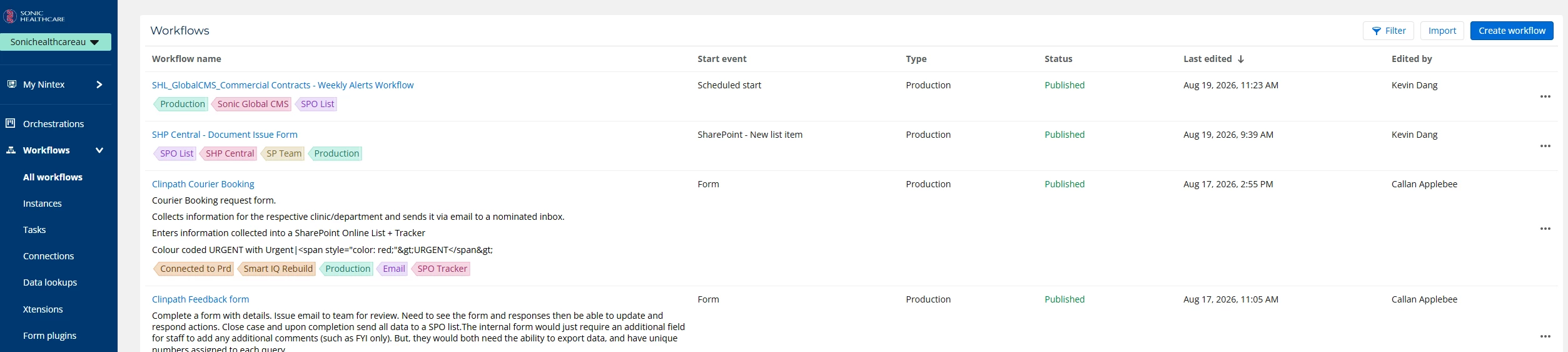1568x352 pixels.
Task: Click the Filter button
Action: (x=1388, y=31)
